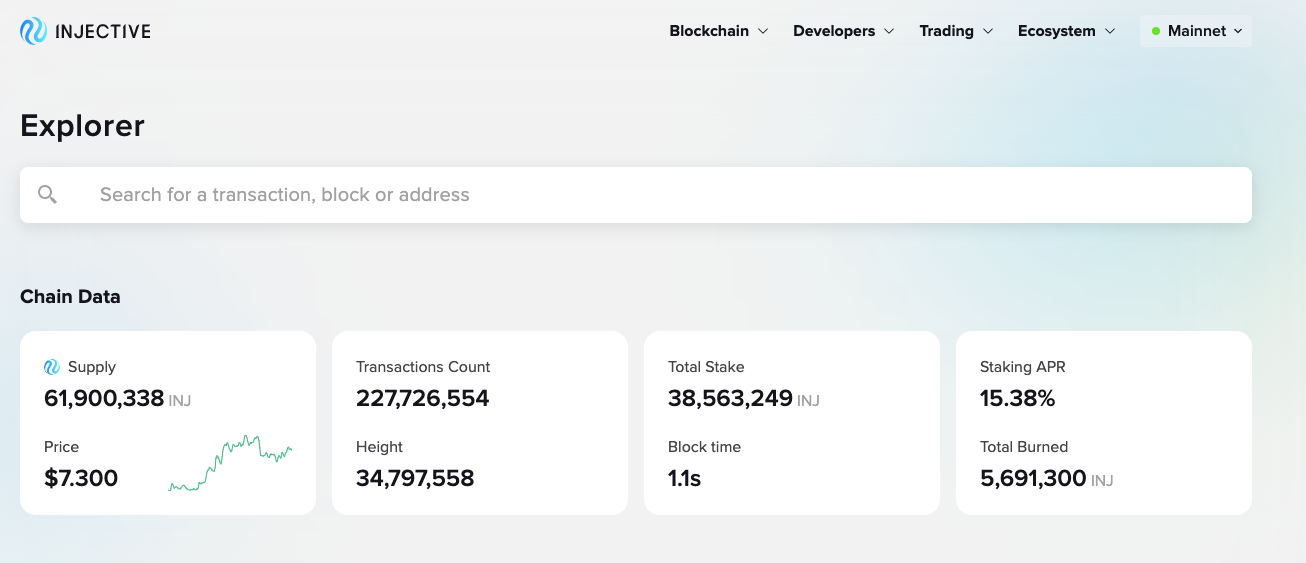This screenshot has height=563, width=1306.
Task: Click the Staking APR percentage
Action: click(x=1018, y=398)
